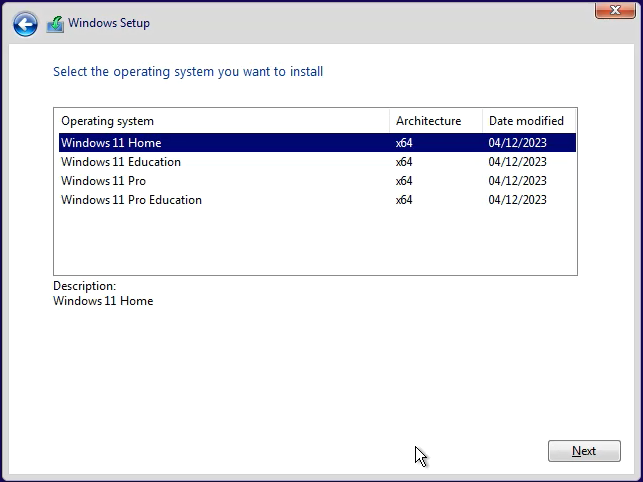Click the Windows 11 Home description text

pos(103,301)
